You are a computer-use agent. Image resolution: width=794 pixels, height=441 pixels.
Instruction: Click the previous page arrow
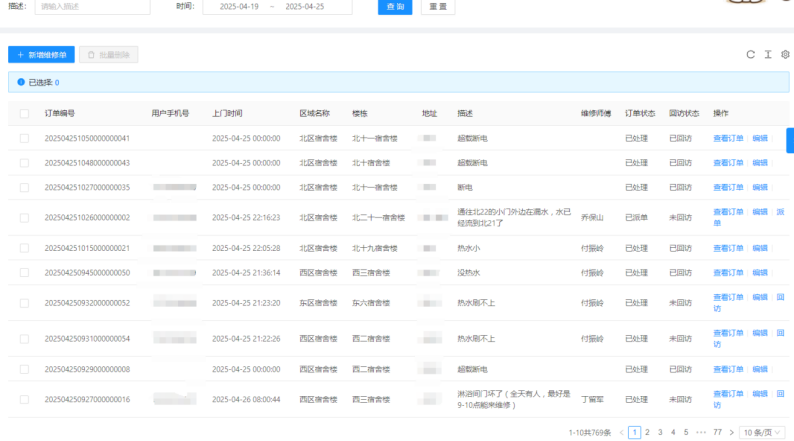(621, 432)
